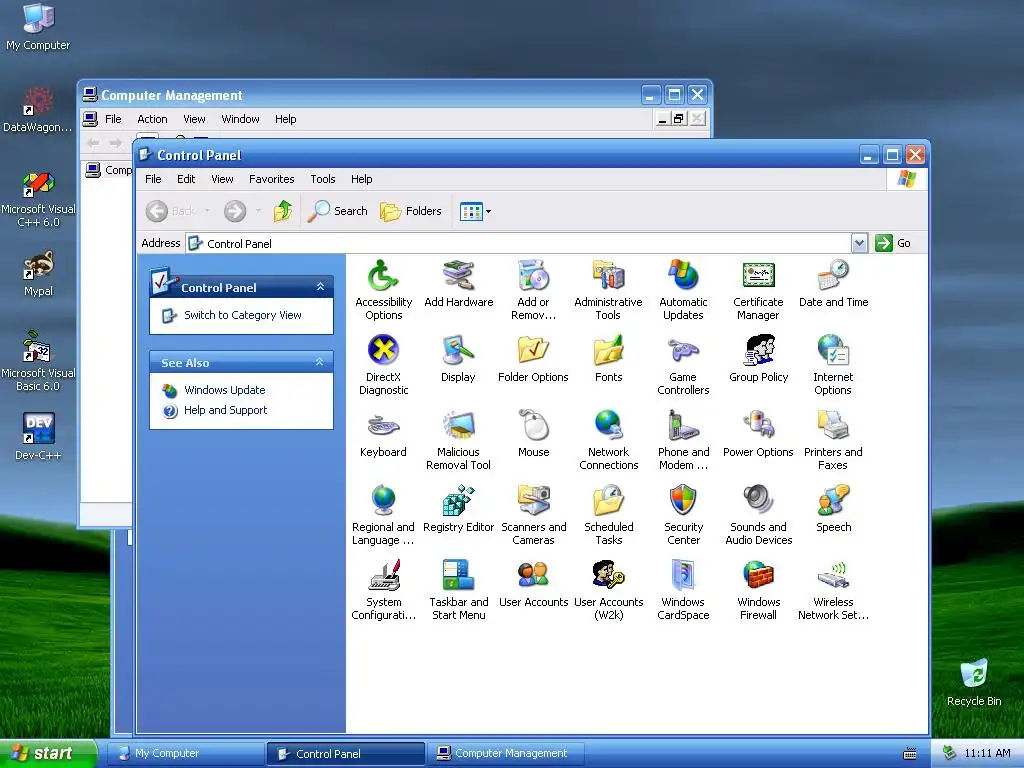This screenshot has height=768, width=1024.
Task: Open the Favorites menu
Action: click(271, 179)
